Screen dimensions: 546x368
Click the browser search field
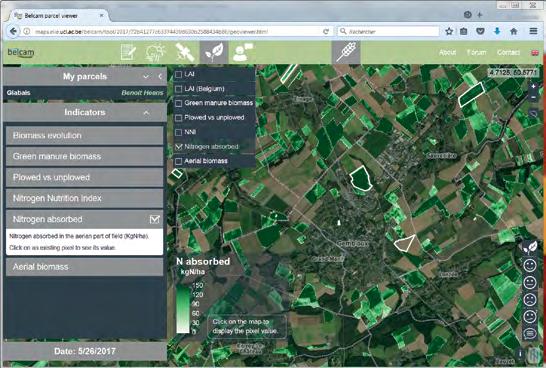[388, 31]
